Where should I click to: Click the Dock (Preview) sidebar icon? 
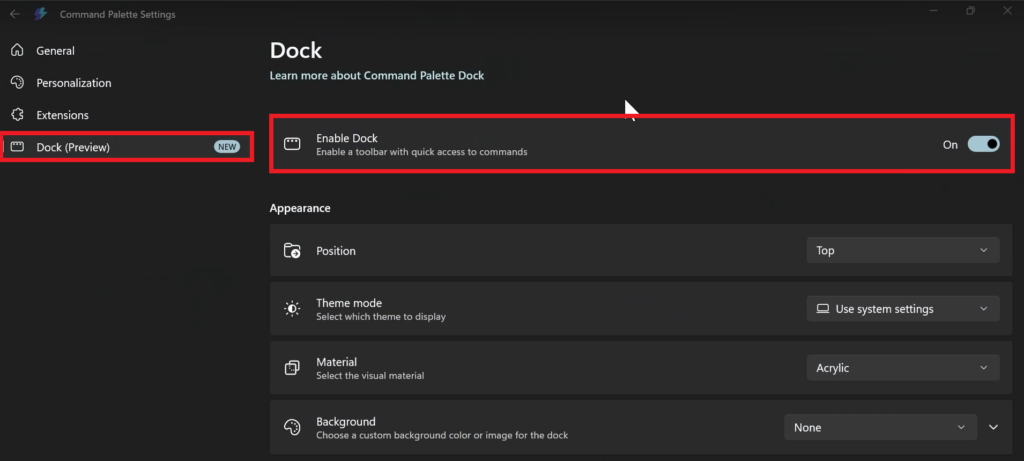coord(16,148)
